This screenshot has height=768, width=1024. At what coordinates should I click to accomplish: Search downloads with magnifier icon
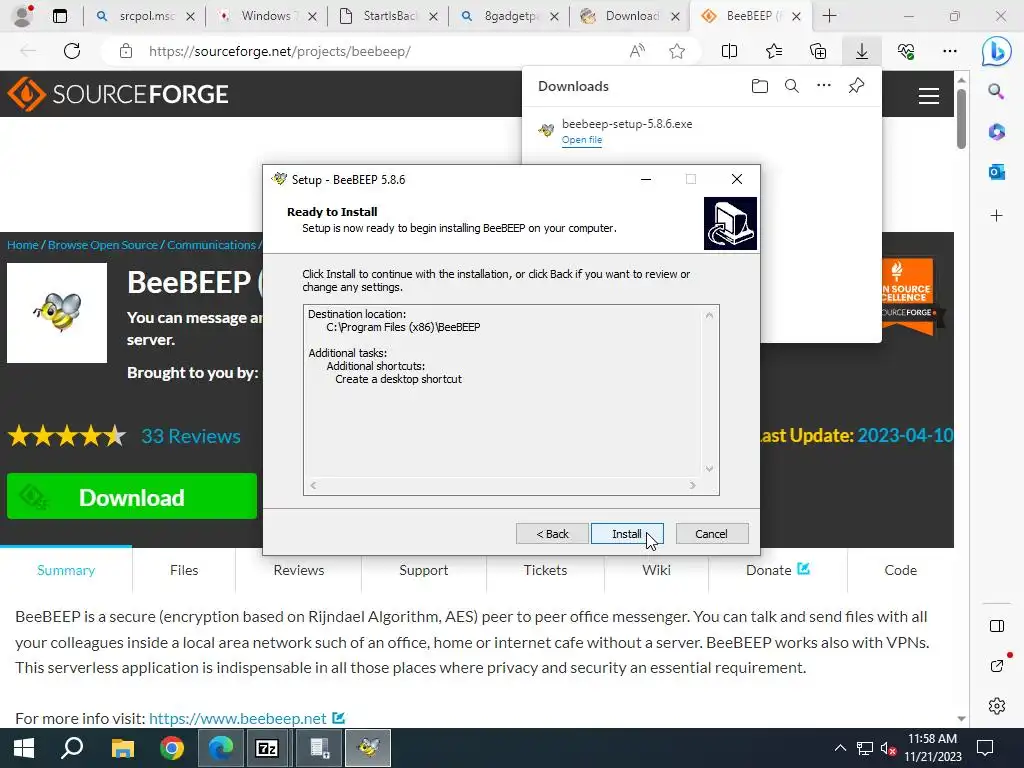click(792, 86)
